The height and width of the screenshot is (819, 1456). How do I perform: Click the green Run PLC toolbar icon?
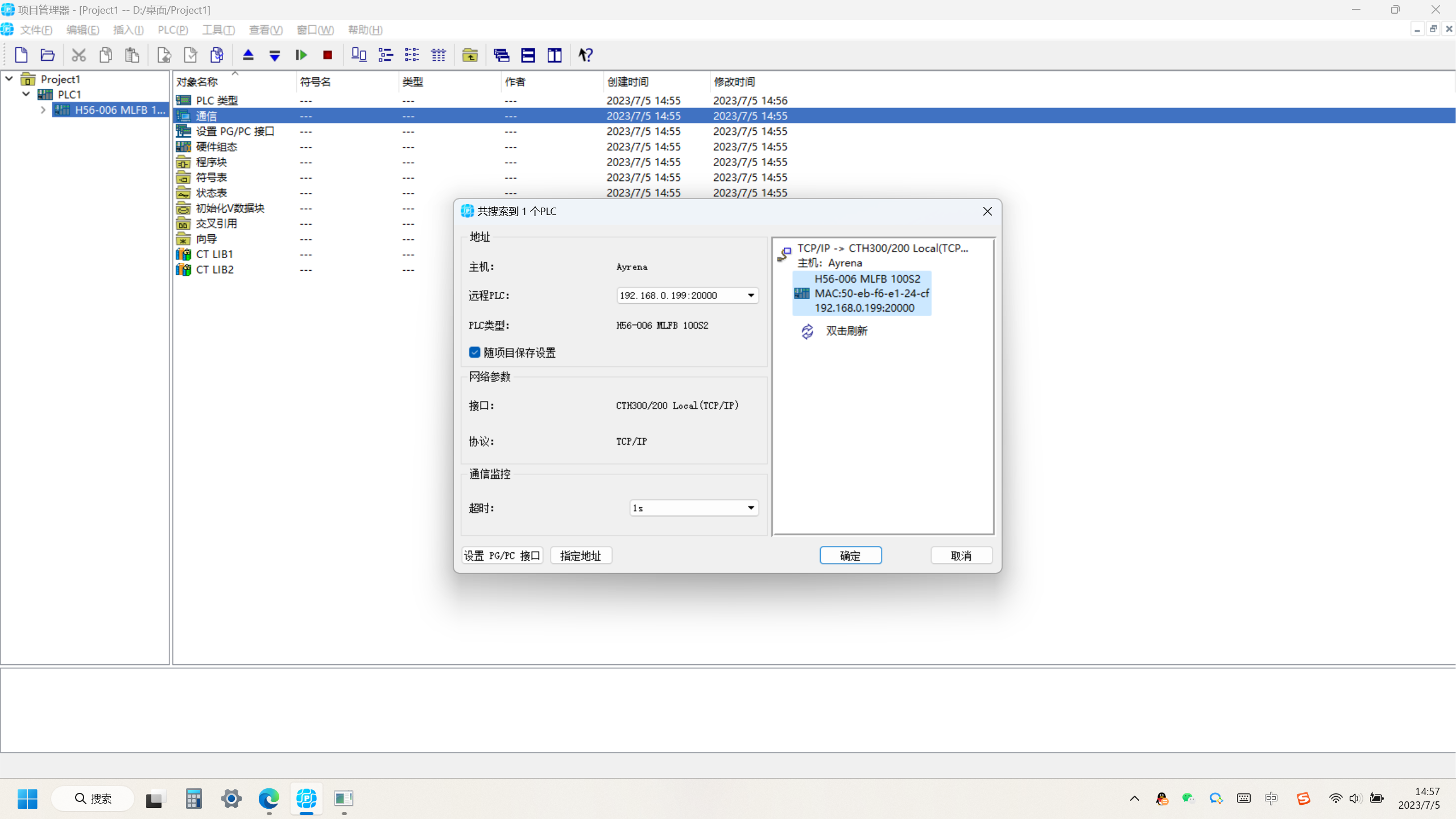coord(301,55)
